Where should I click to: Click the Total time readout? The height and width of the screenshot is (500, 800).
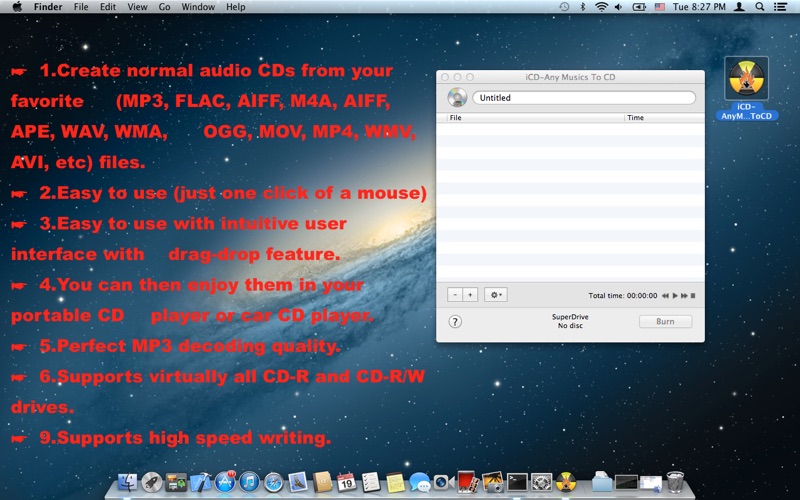coord(622,295)
